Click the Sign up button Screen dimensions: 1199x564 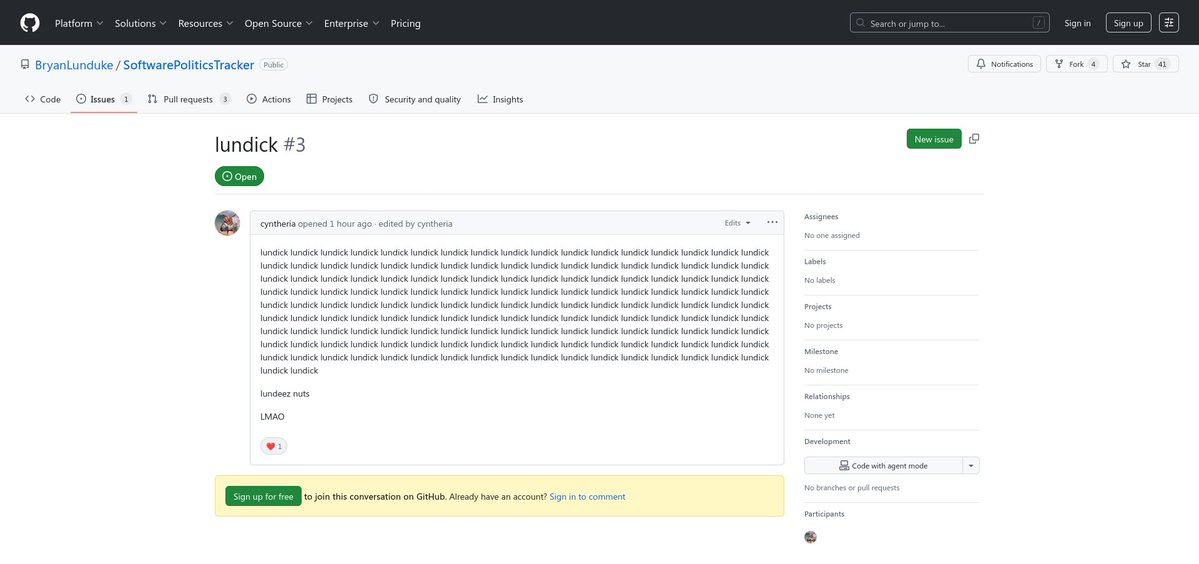click(1128, 23)
